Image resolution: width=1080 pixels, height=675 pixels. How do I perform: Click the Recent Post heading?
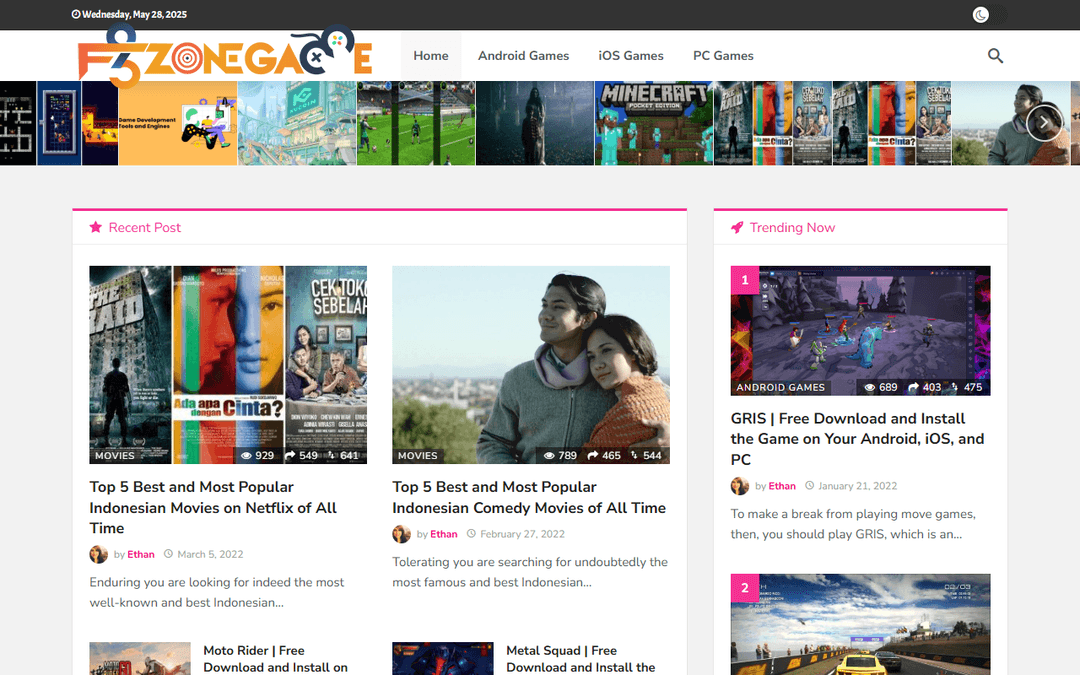pyautogui.click(x=145, y=227)
